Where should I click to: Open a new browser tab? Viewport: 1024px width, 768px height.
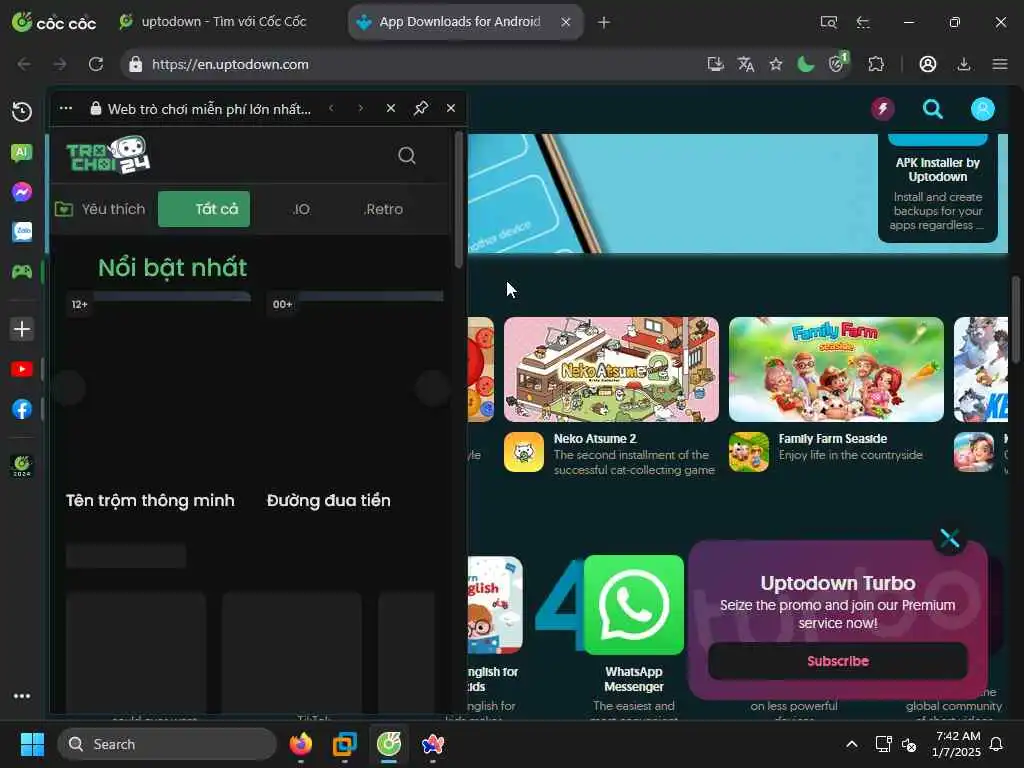[x=604, y=22]
